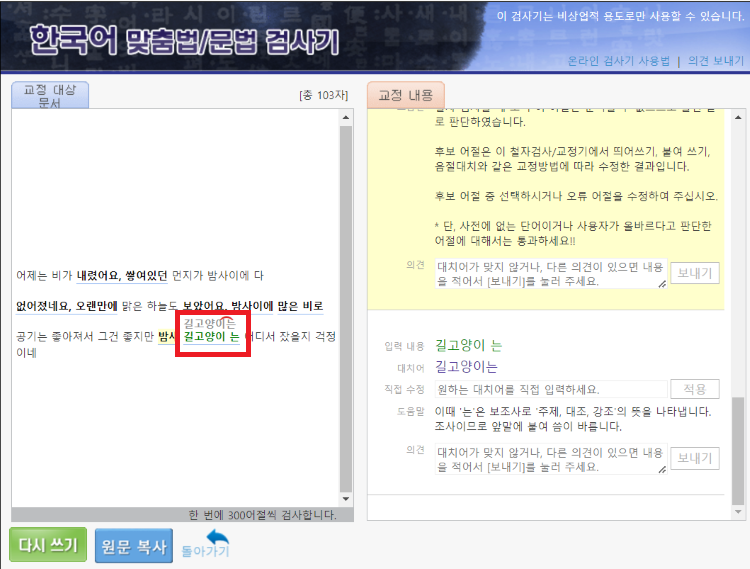
Task: Click underlined phrase 없어졌네요, 오랜만에
Action: (x=66, y=306)
